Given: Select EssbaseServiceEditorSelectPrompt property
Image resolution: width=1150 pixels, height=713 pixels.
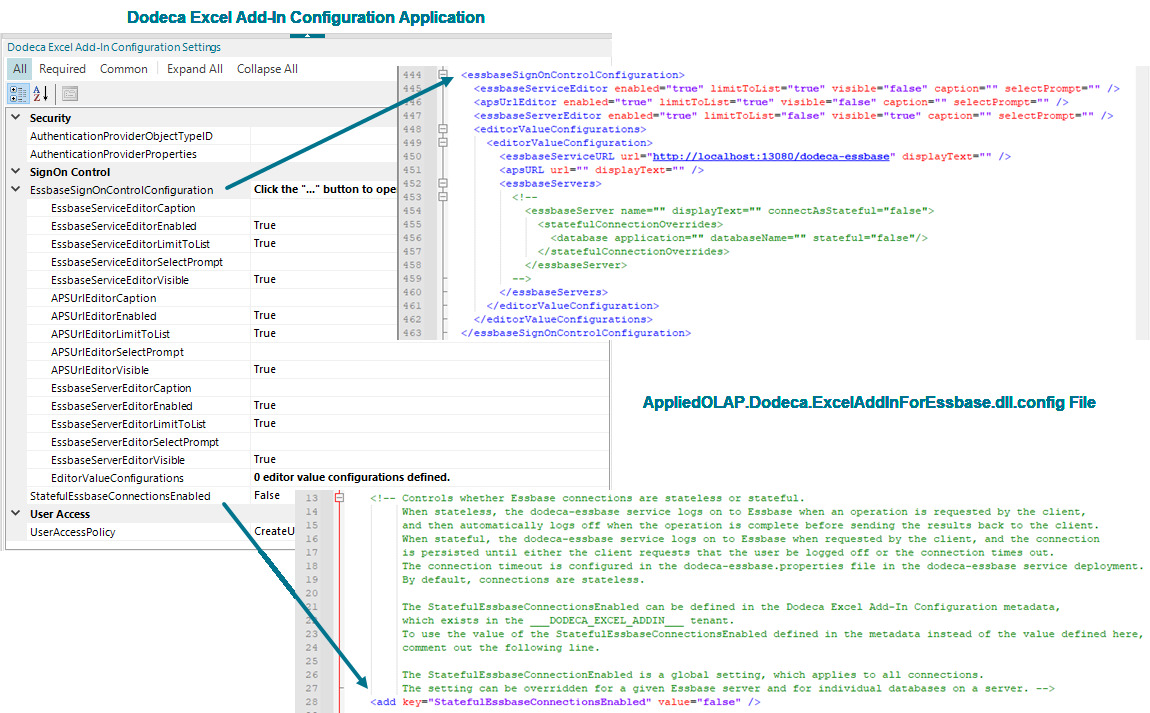Looking at the screenshot, I should tap(137, 262).
